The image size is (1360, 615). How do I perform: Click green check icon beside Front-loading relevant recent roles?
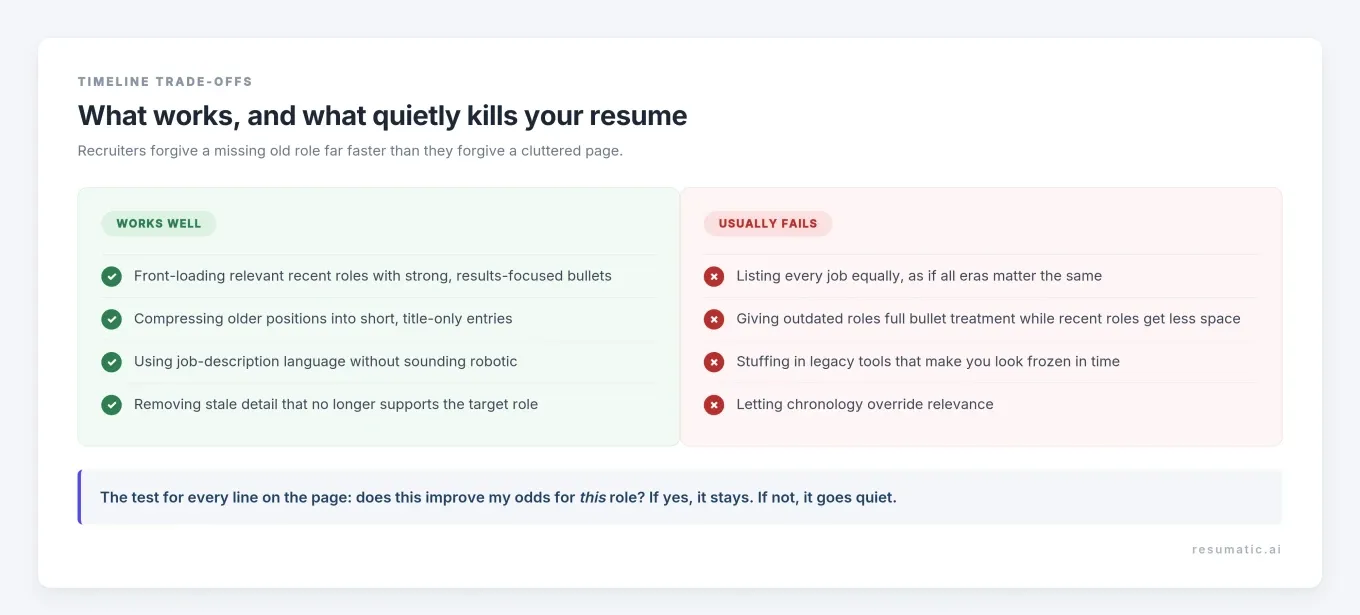[x=111, y=276]
